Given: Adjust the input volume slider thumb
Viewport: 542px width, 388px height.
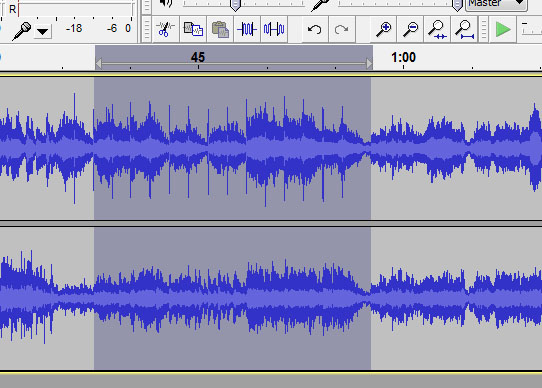Looking at the screenshot, I should [457, 5].
